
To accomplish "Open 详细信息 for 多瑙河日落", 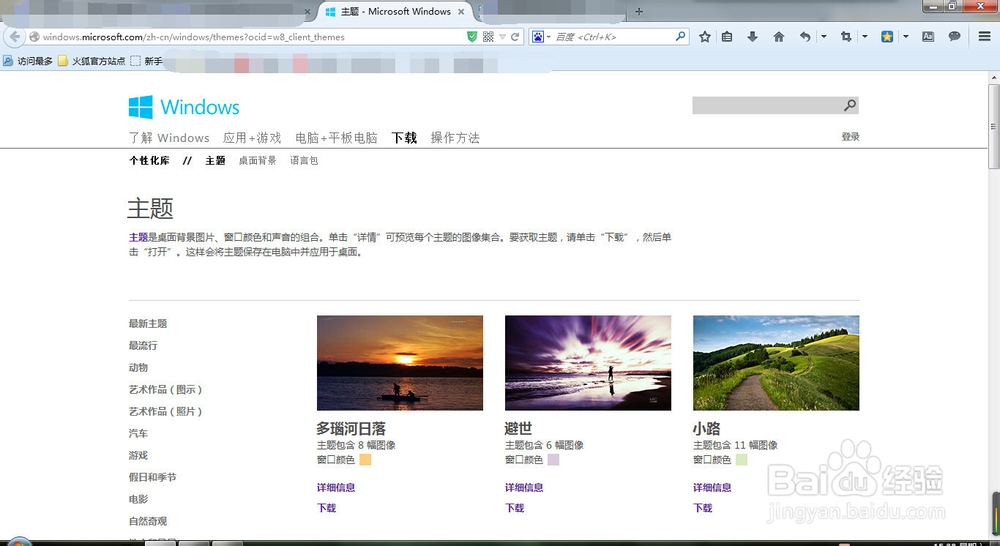I will coord(336,487).
